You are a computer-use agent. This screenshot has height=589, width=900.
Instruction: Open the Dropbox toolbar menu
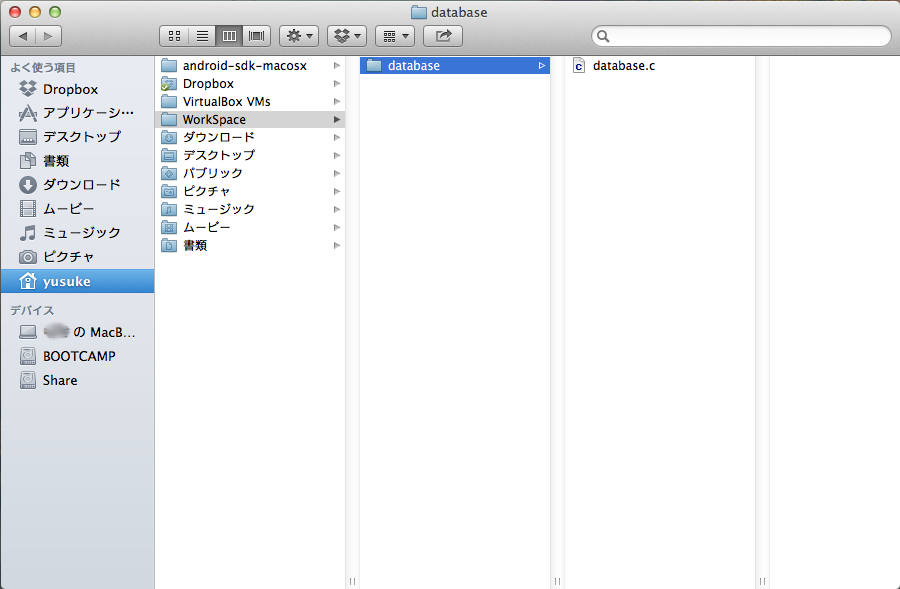coord(347,36)
